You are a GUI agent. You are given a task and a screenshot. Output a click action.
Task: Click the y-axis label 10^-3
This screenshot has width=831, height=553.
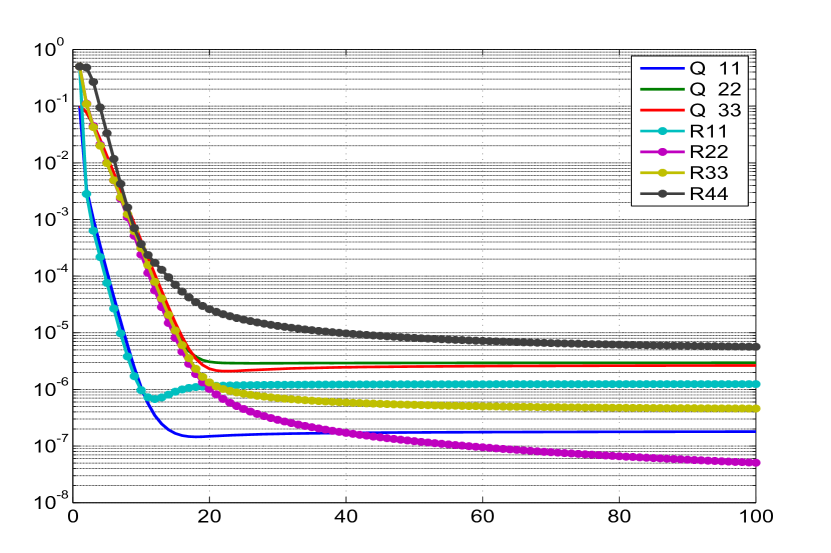tap(50, 218)
